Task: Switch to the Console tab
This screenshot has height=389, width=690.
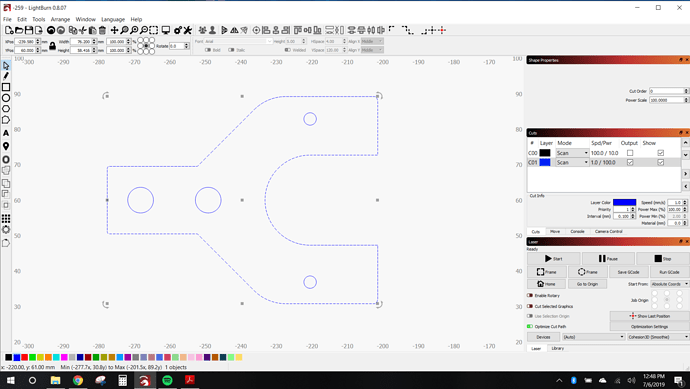Action: [577, 231]
